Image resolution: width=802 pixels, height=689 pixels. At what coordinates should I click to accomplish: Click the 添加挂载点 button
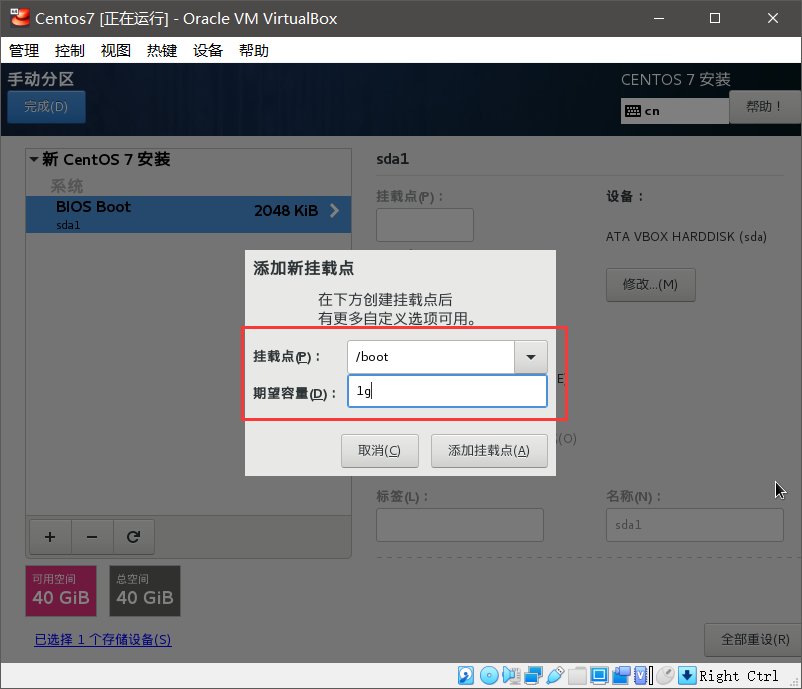click(489, 450)
